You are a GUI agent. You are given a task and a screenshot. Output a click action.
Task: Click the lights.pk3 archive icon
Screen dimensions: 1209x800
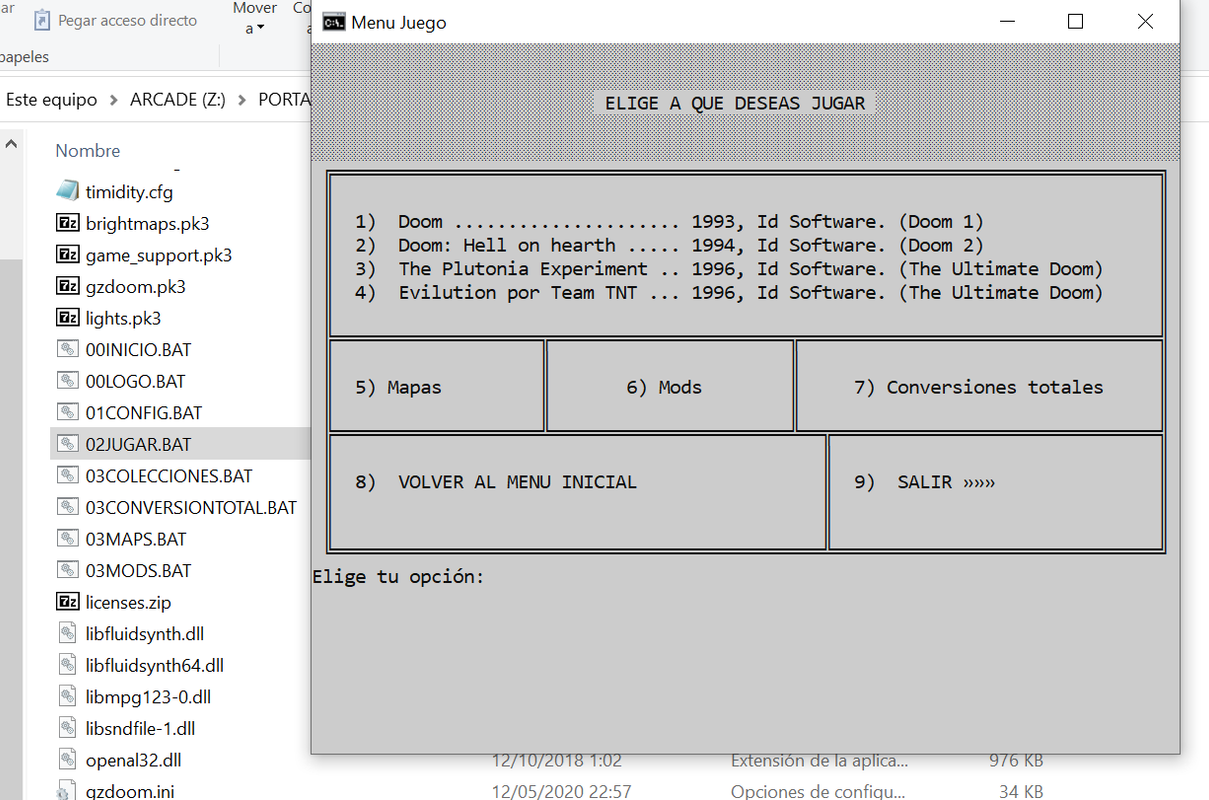point(67,318)
